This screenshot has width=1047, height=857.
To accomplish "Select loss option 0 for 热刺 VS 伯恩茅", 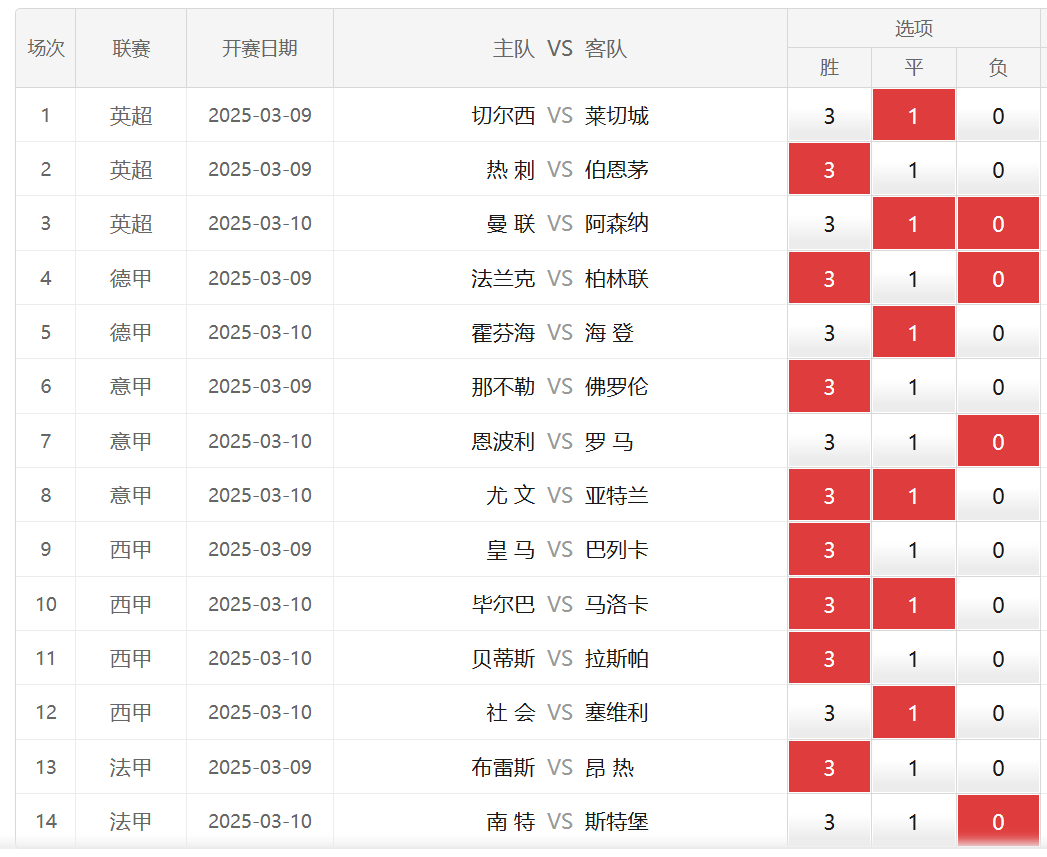I will [998, 169].
